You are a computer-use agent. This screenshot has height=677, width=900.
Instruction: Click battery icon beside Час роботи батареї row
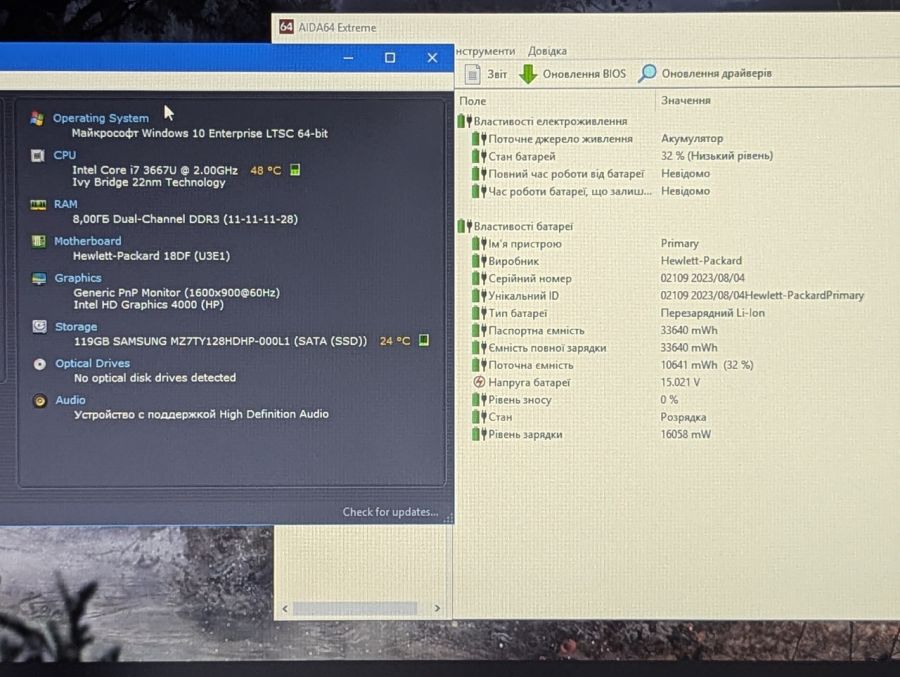[479, 191]
